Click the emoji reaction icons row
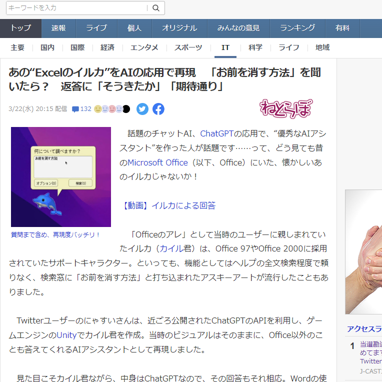 112,109
